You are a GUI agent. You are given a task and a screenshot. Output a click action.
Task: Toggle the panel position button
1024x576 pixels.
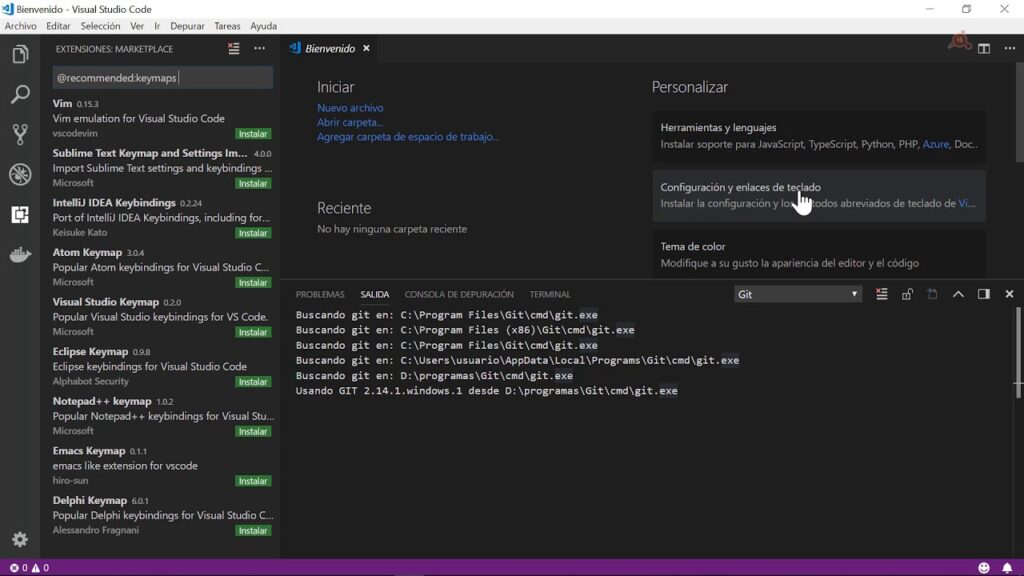(x=983, y=294)
